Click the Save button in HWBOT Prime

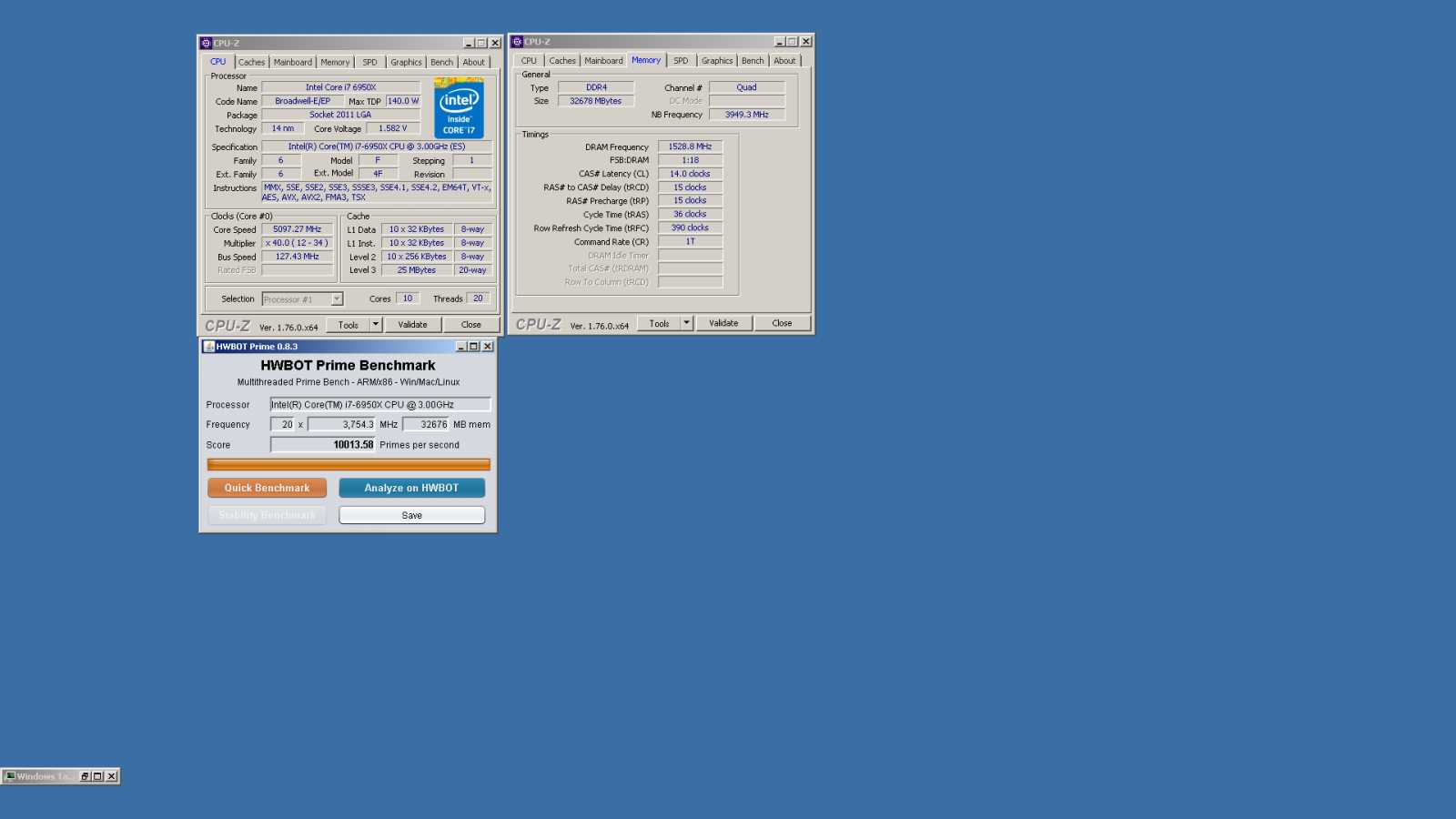point(411,515)
